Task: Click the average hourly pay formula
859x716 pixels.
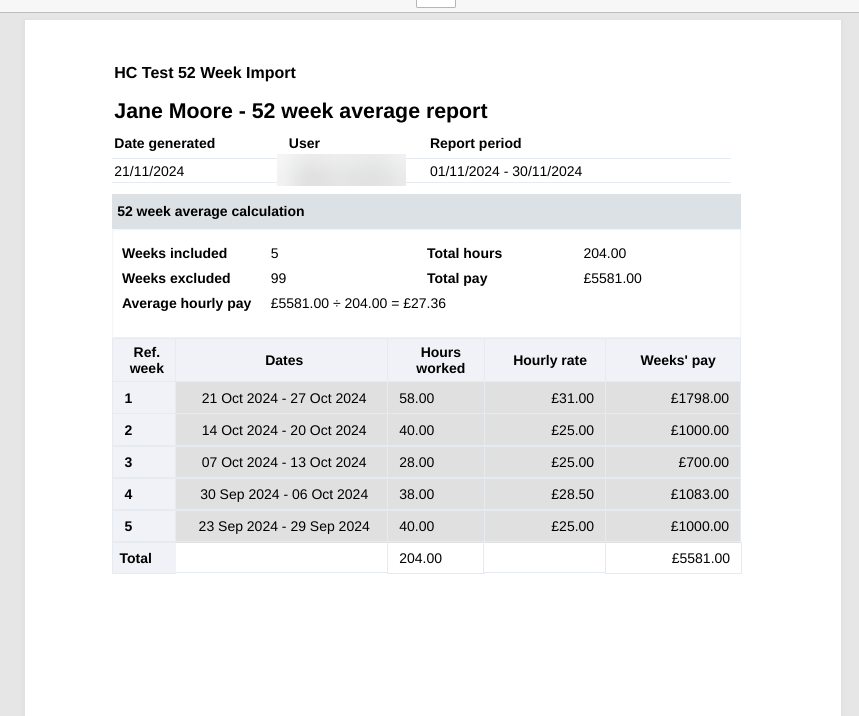Action: pos(358,304)
